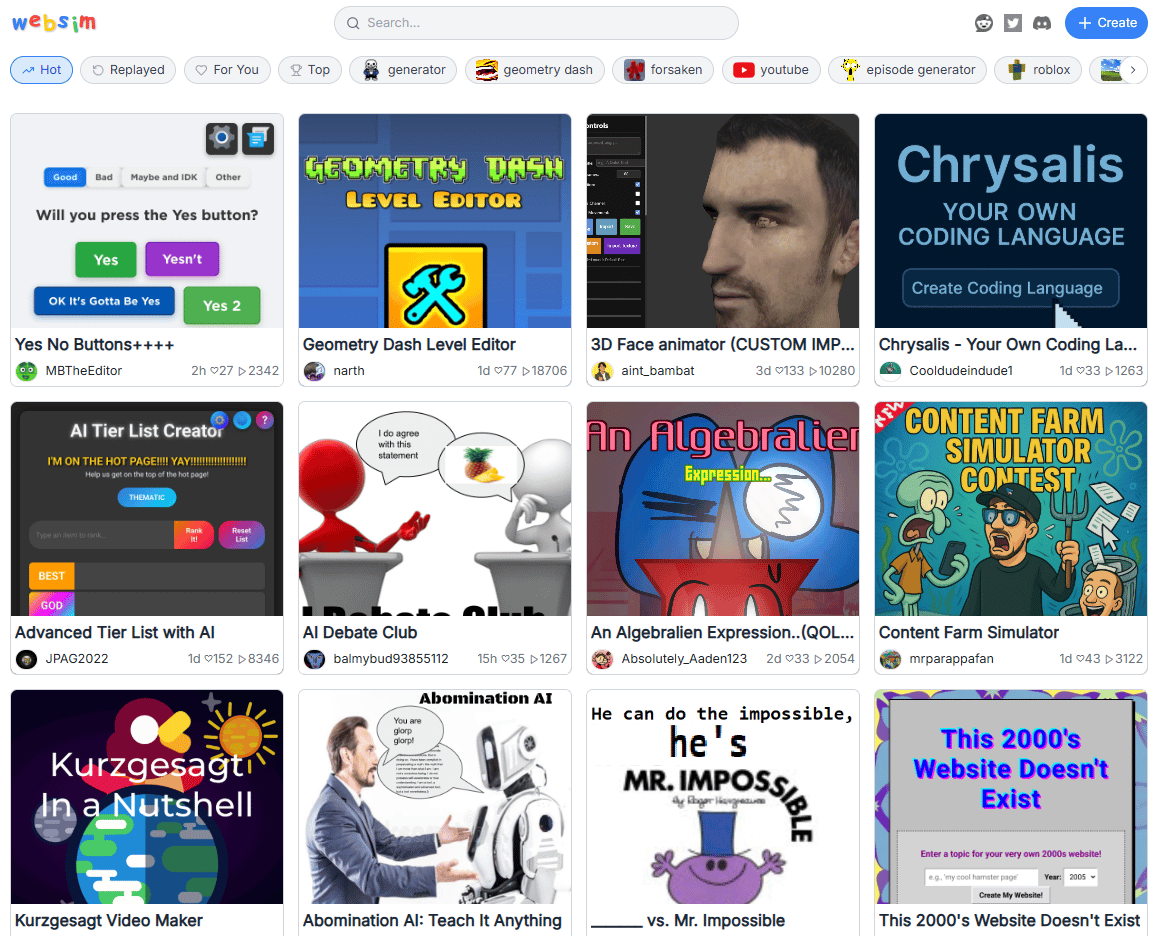
Task: Open the Yes No Buttons++++ title link
Action: pyautogui.click(x=94, y=345)
